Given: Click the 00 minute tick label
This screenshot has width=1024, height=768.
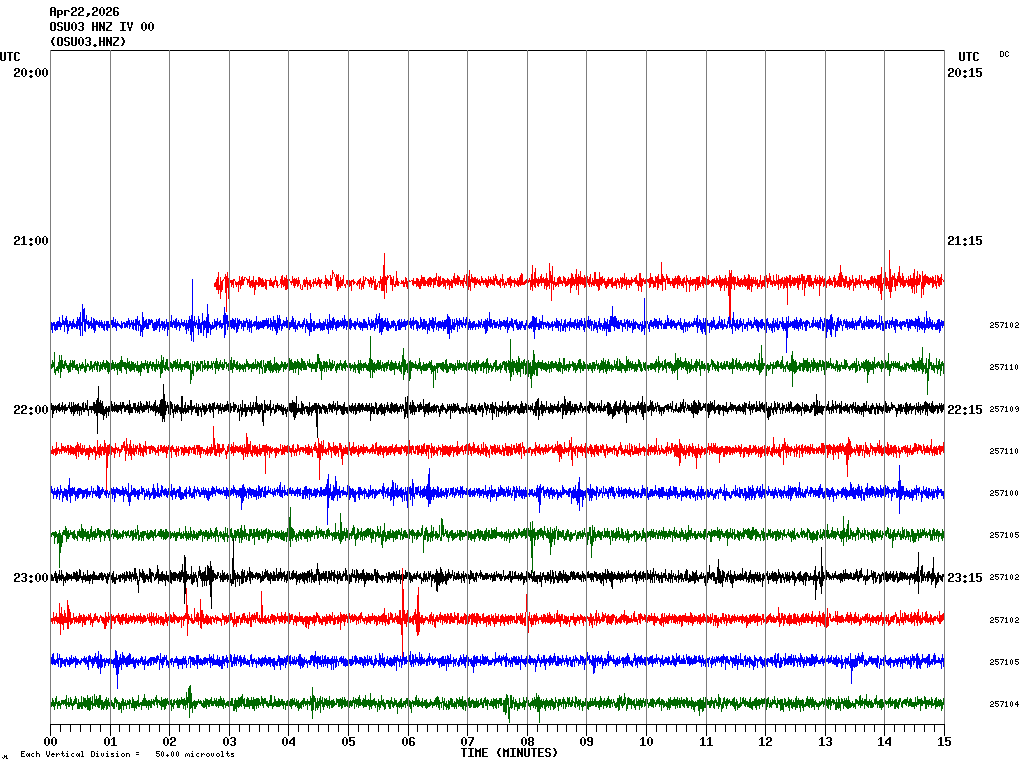Looking at the screenshot, I should pos(51,742).
